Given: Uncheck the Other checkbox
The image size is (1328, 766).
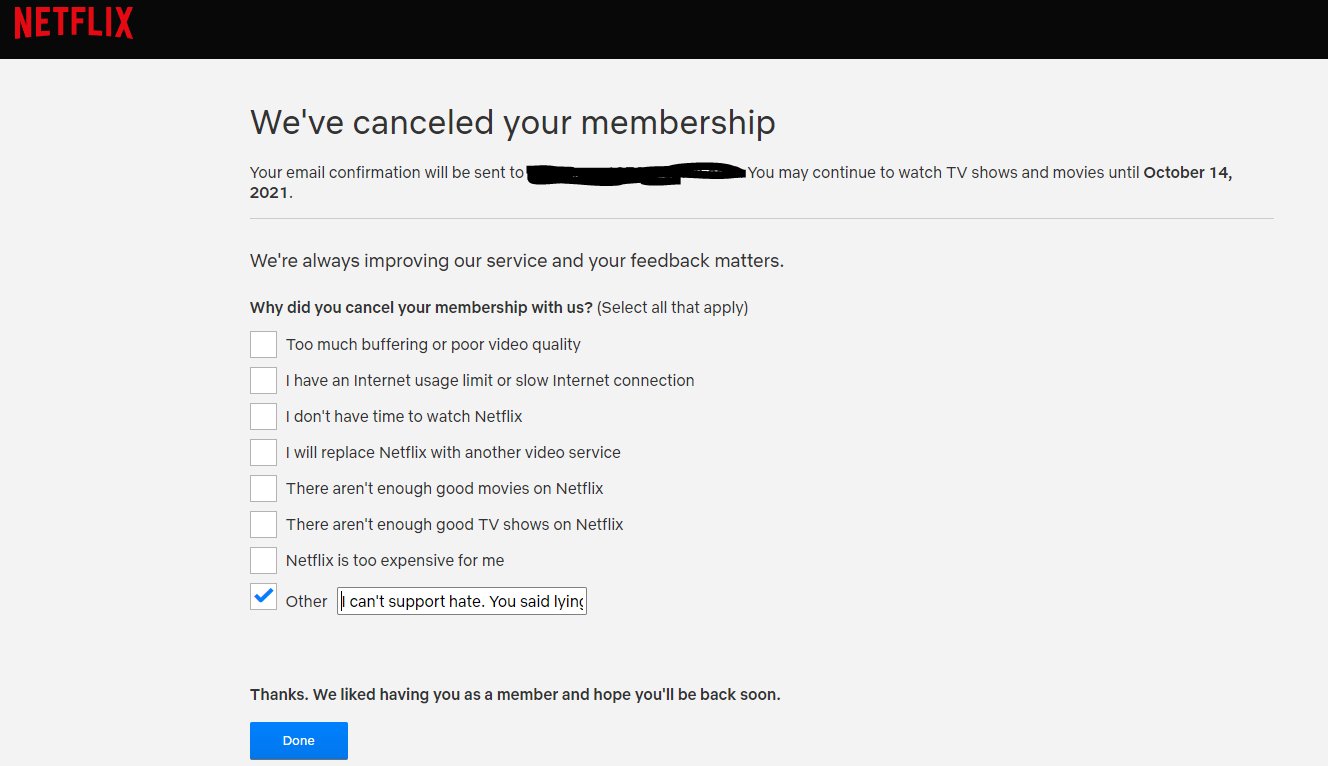Looking at the screenshot, I should (263, 597).
